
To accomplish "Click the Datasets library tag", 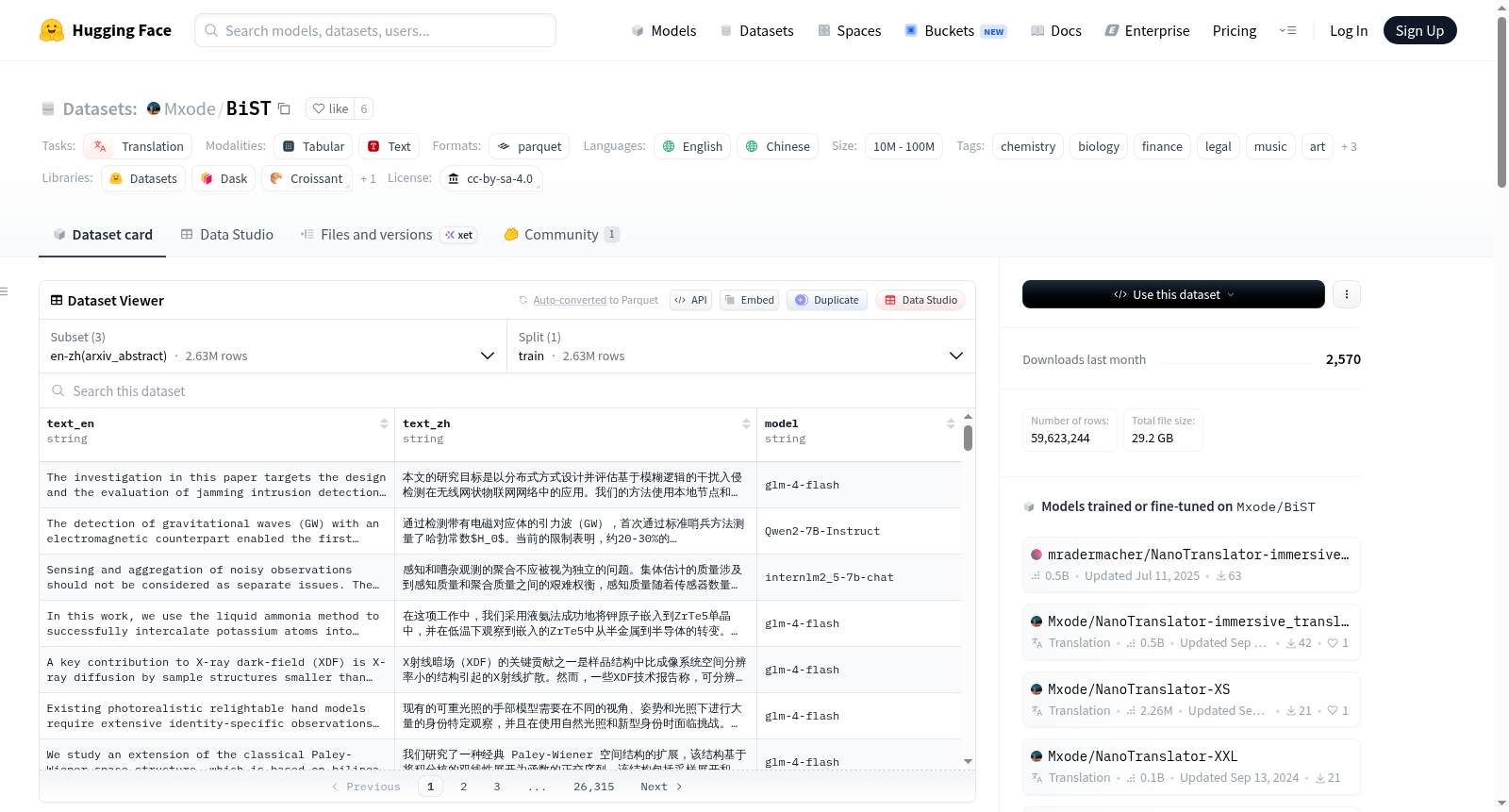I will (x=143, y=178).
